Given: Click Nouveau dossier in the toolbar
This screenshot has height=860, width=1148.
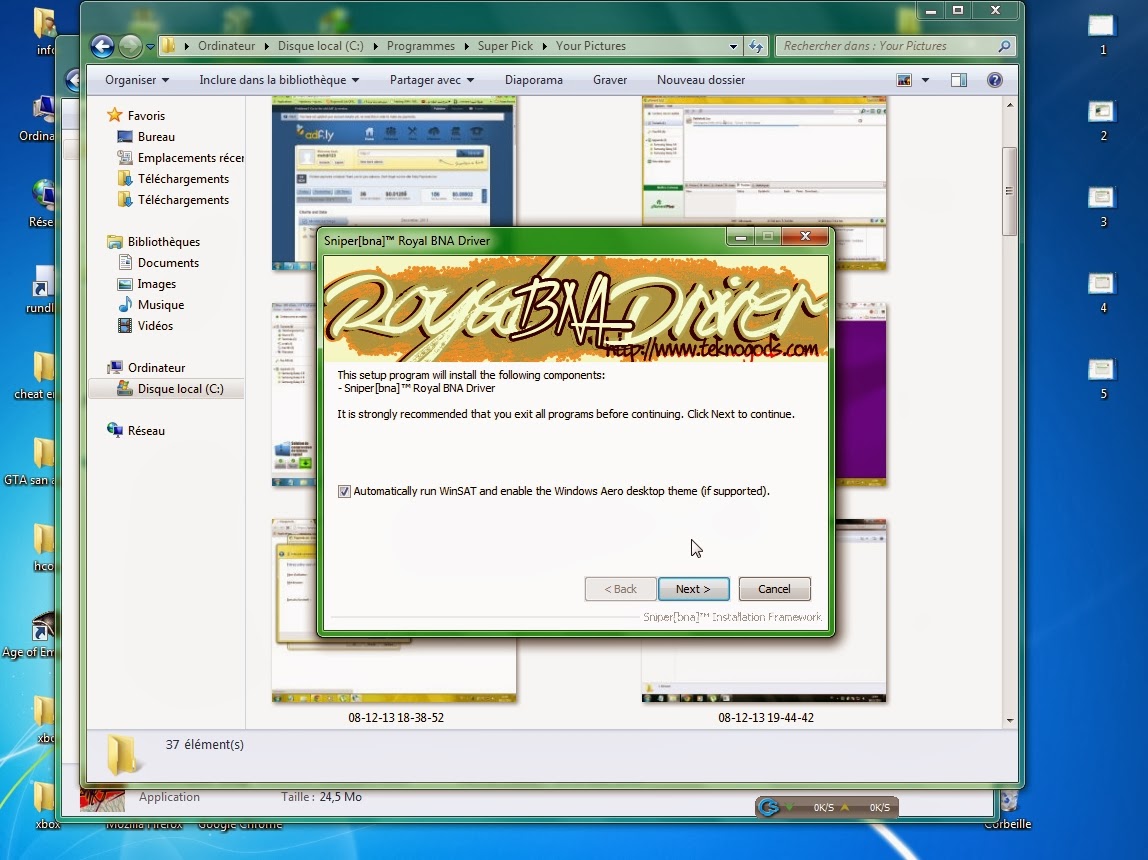Looking at the screenshot, I should pyautogui.click(x=701, y=80).
